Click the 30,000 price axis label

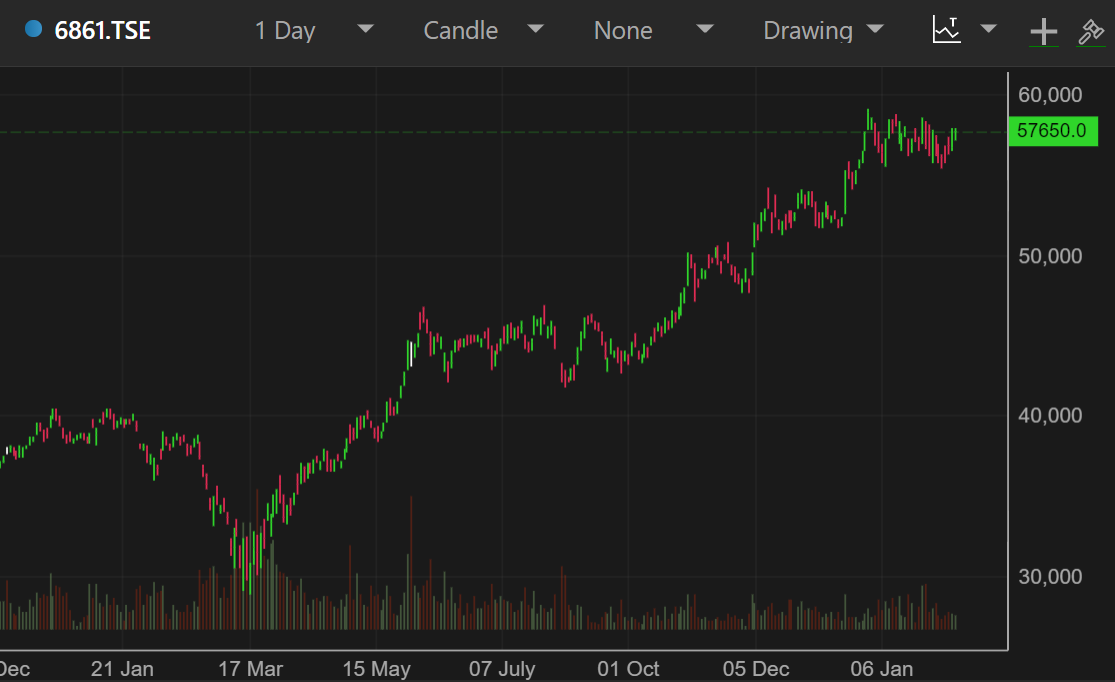tap(1050, 577)
